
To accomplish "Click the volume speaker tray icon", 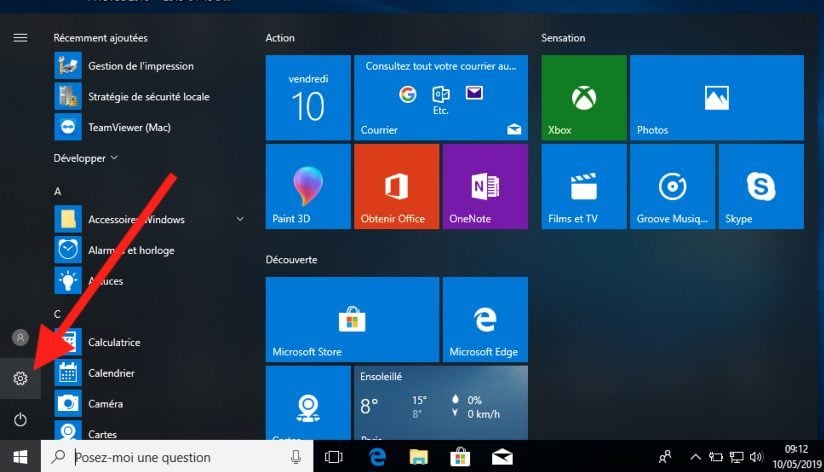I will click(x=756, y=457).
